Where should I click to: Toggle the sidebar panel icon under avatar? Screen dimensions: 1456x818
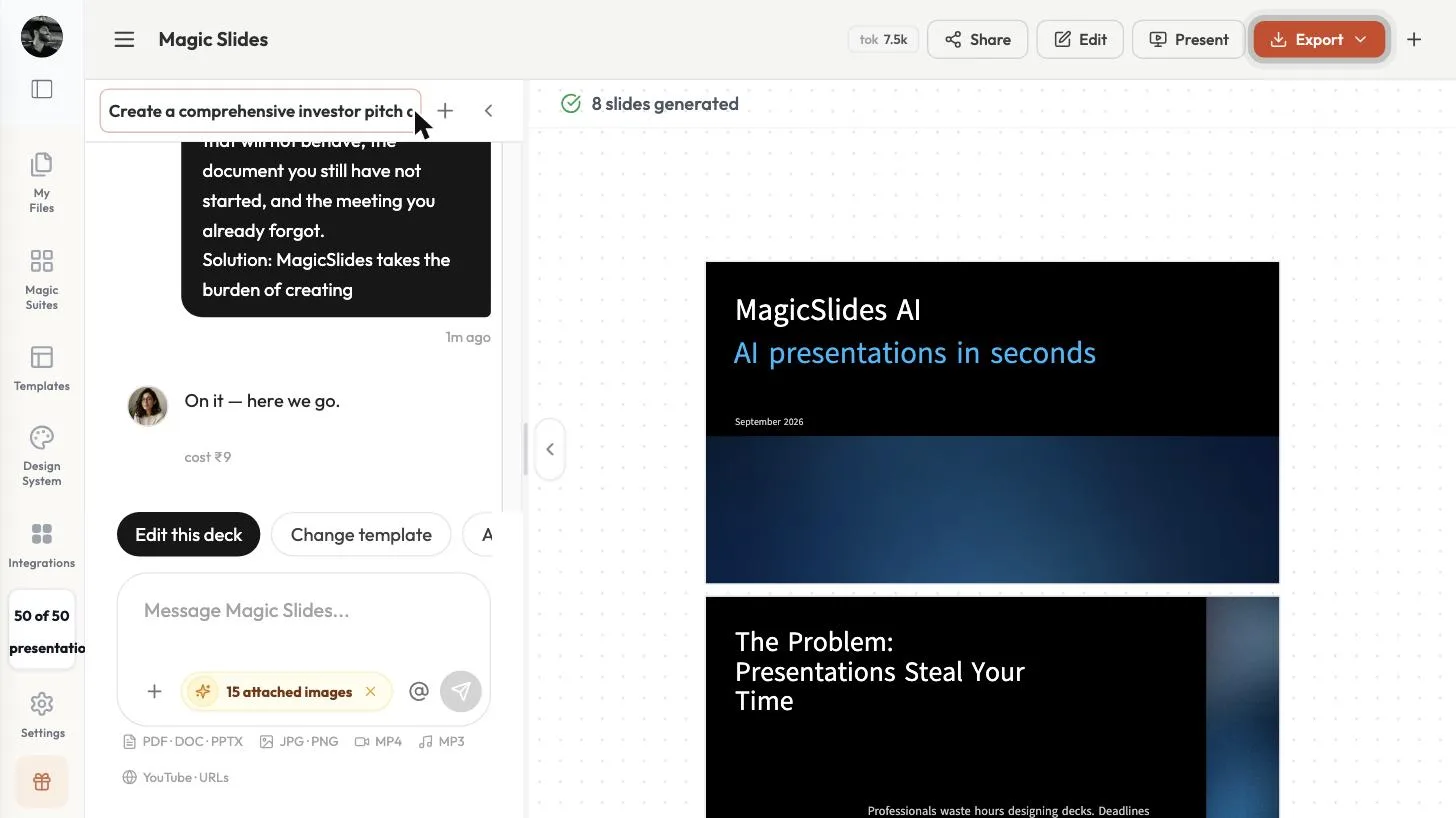(42, 89)
